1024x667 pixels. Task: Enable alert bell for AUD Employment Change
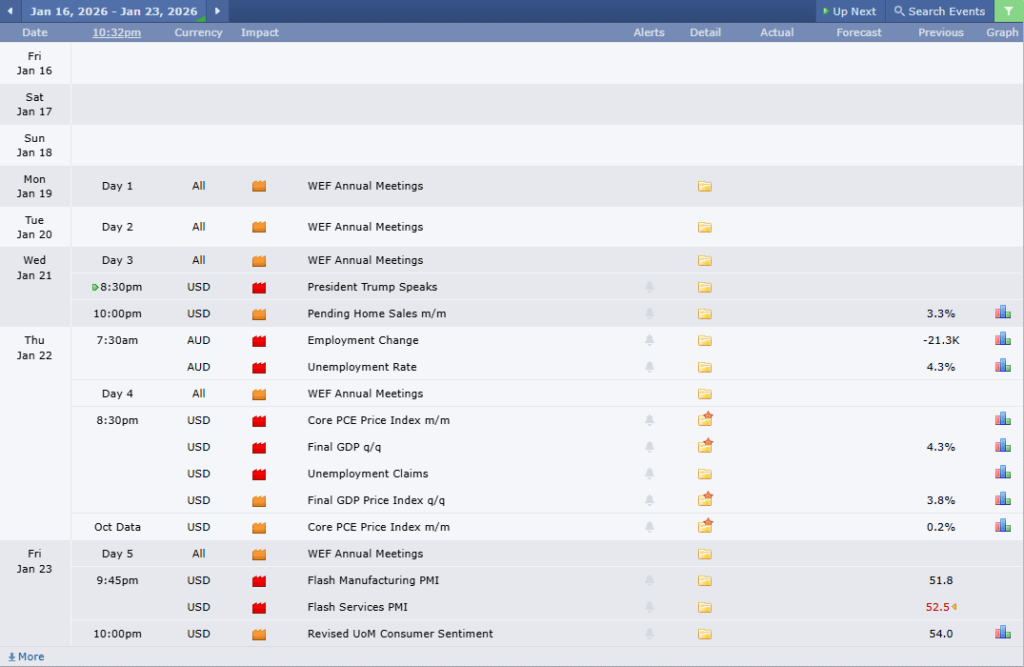pos(649,340)
